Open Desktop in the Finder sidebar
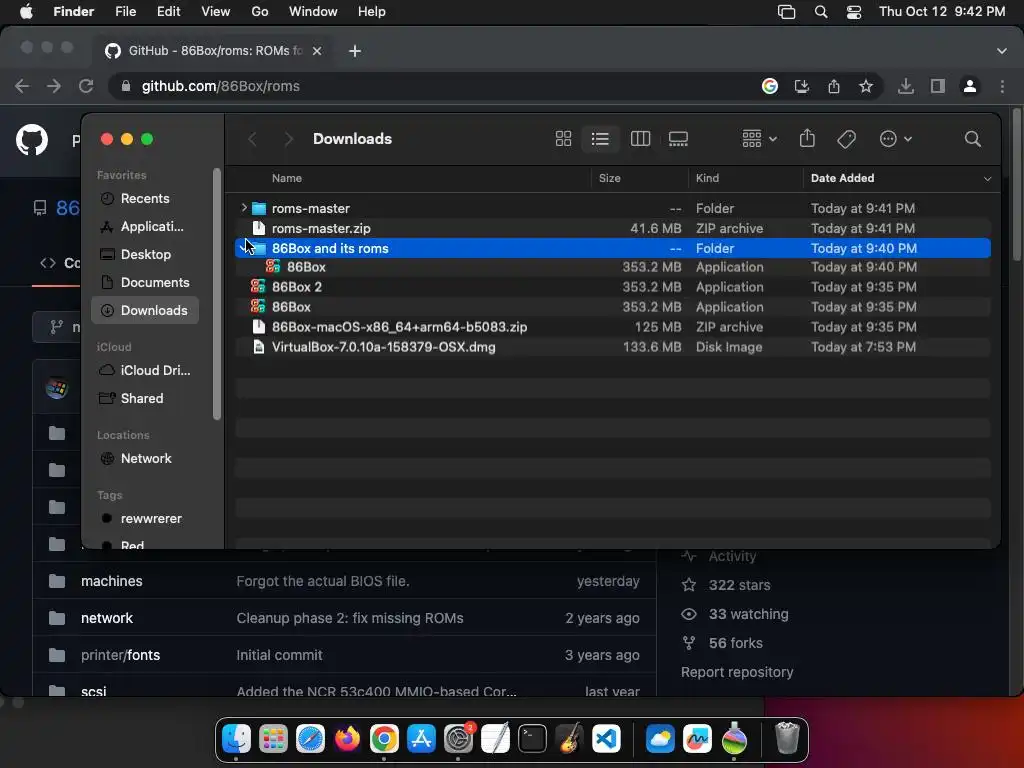Screen dimensions: 1024x768 144,254
